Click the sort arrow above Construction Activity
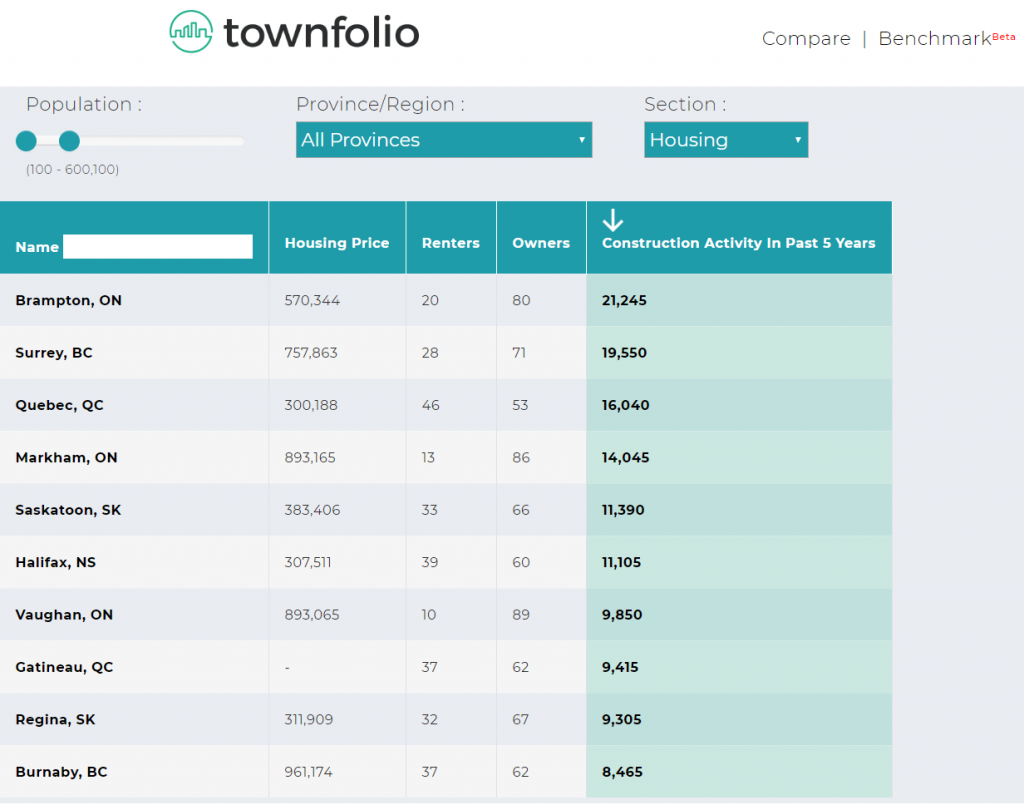Image resolution: width=1024 pixels, height=805 pixels. click(x=613, y=221)
